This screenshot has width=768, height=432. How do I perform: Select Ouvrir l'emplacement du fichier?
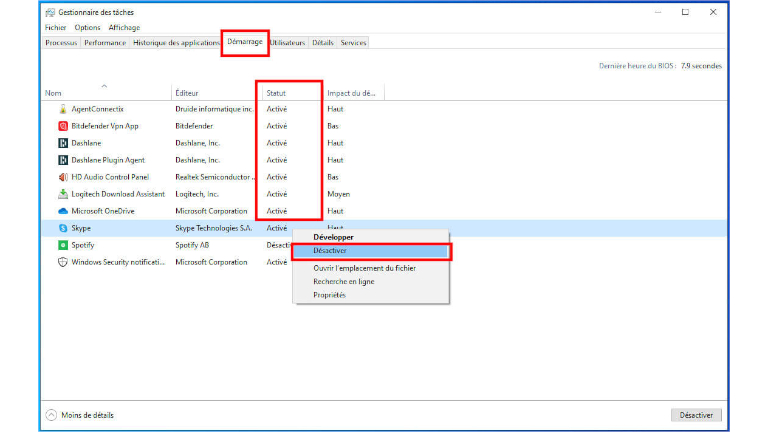[x=364, y=268]
